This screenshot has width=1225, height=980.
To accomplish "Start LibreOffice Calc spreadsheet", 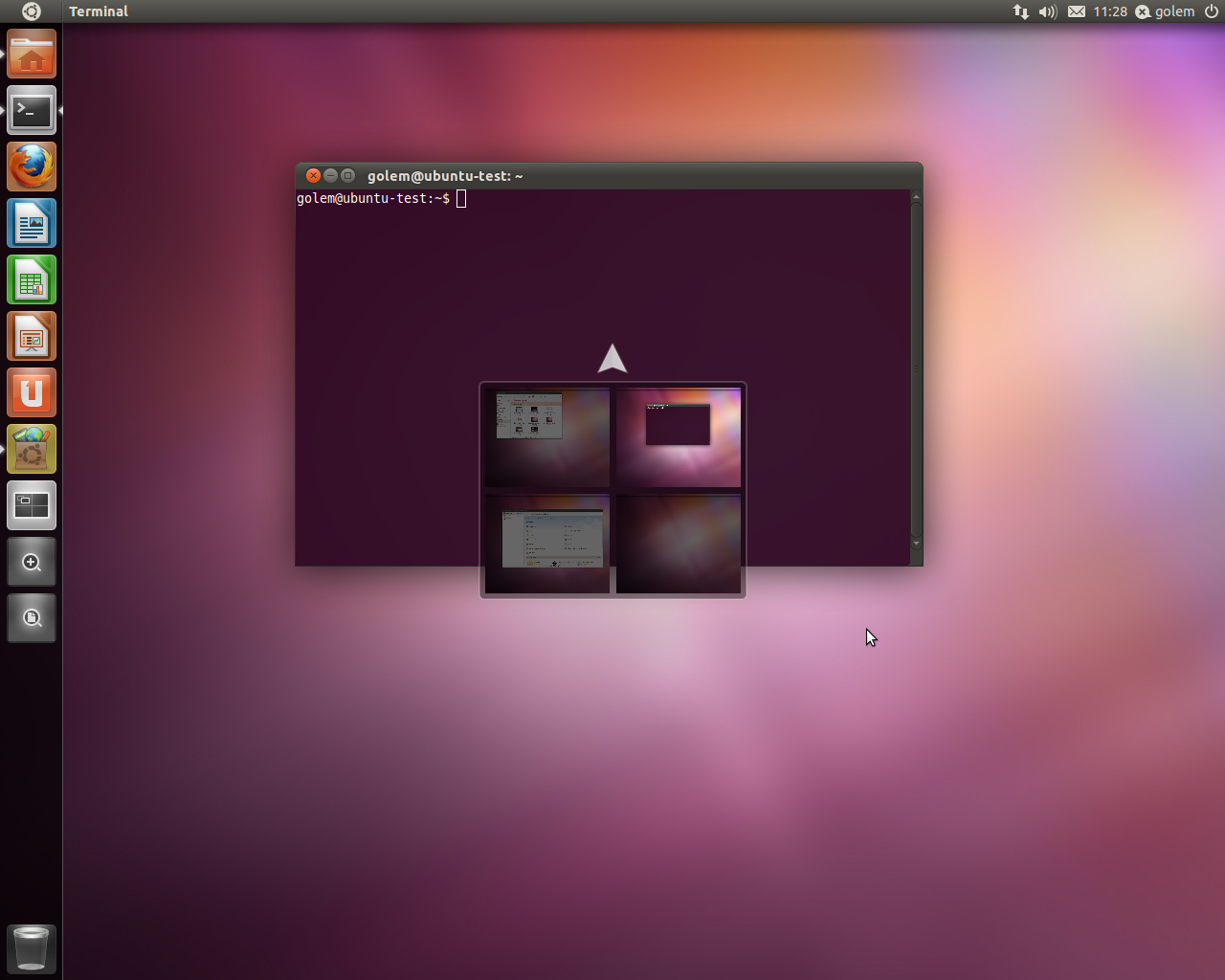I will (x=32, y=280).
